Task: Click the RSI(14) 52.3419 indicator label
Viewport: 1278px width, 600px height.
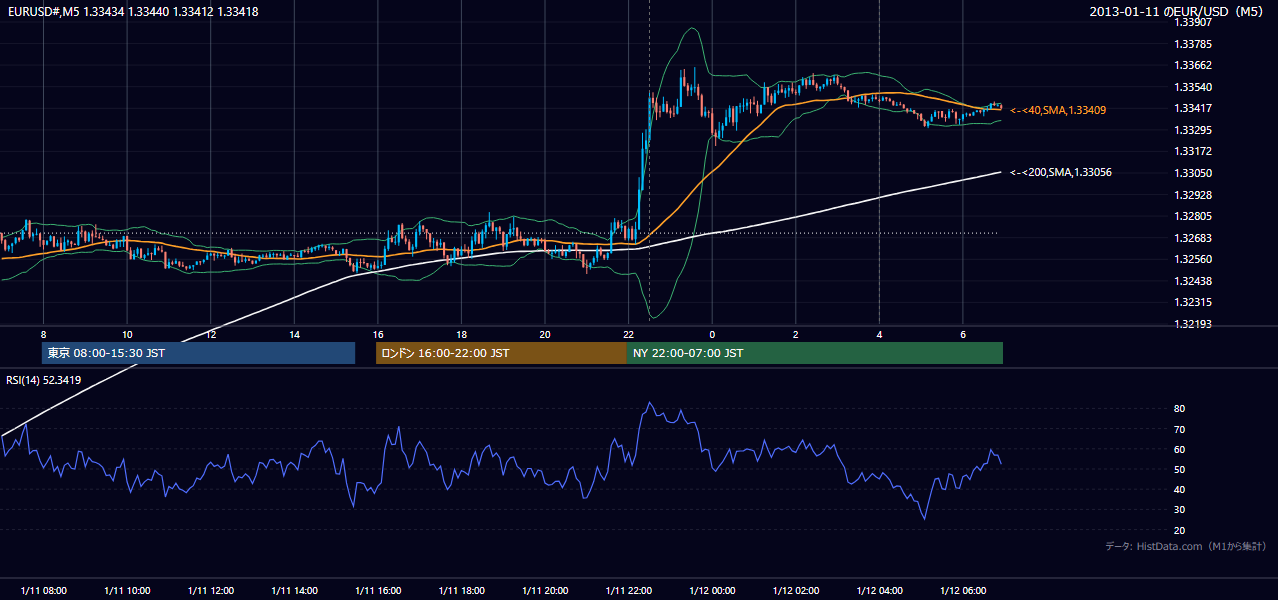Action: point(44,380)
